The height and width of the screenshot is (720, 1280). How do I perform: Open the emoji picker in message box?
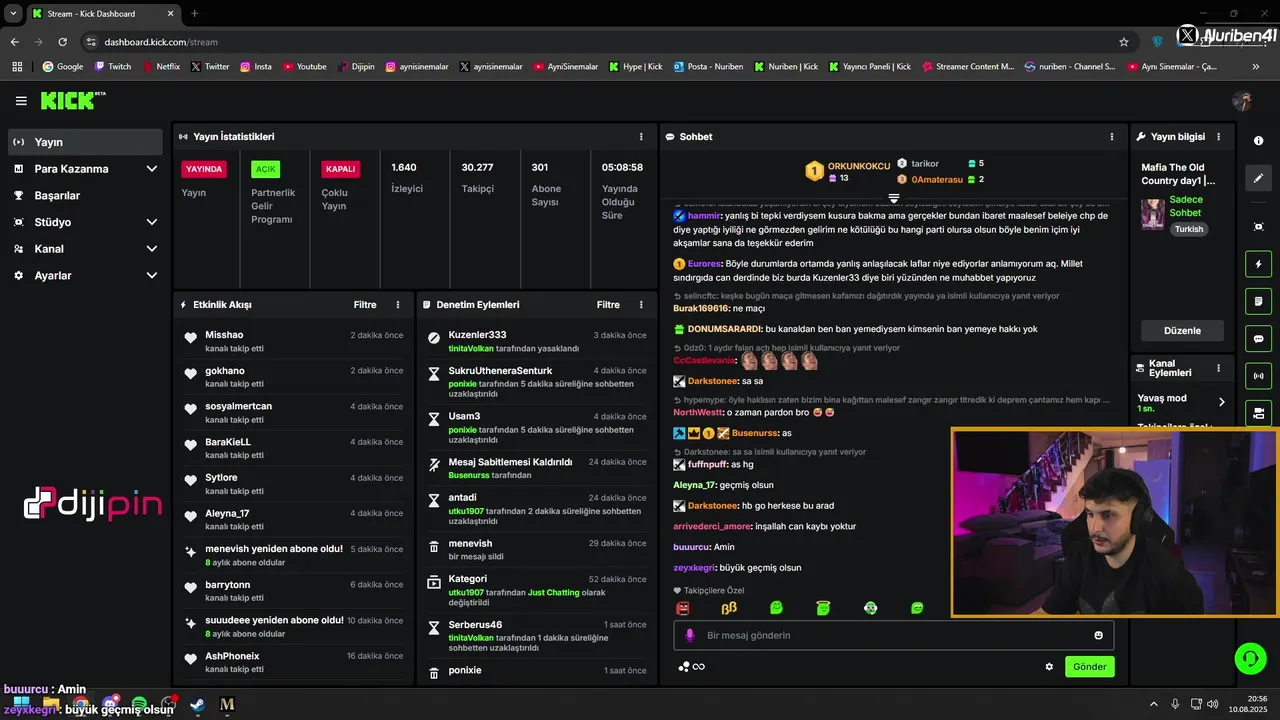pyautogui.click(x=1098, y=635)
